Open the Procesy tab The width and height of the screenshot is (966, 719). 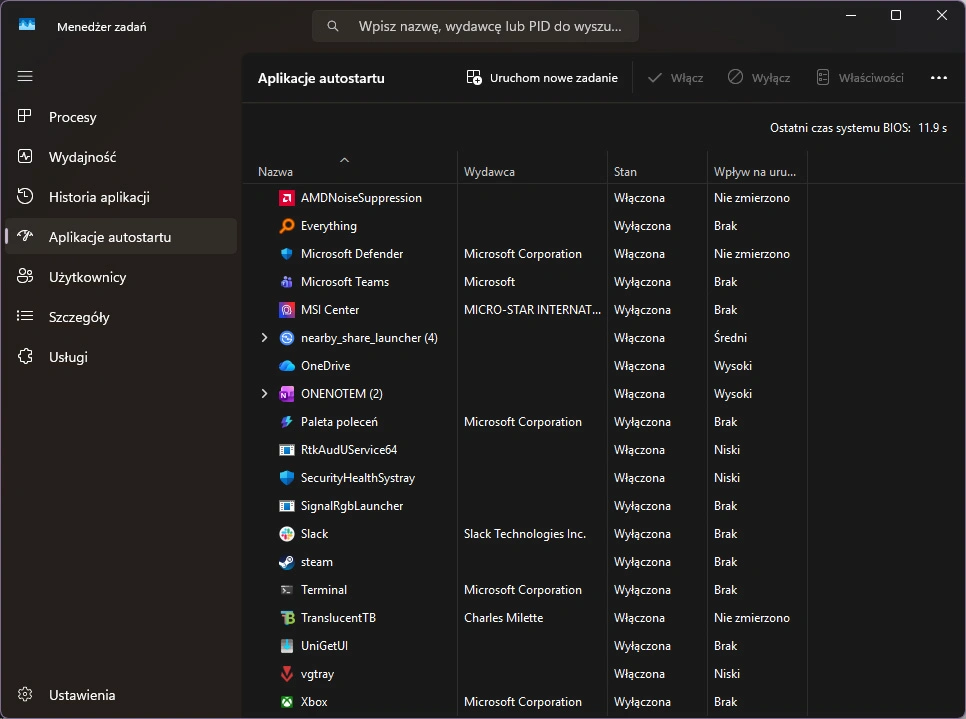73,117
